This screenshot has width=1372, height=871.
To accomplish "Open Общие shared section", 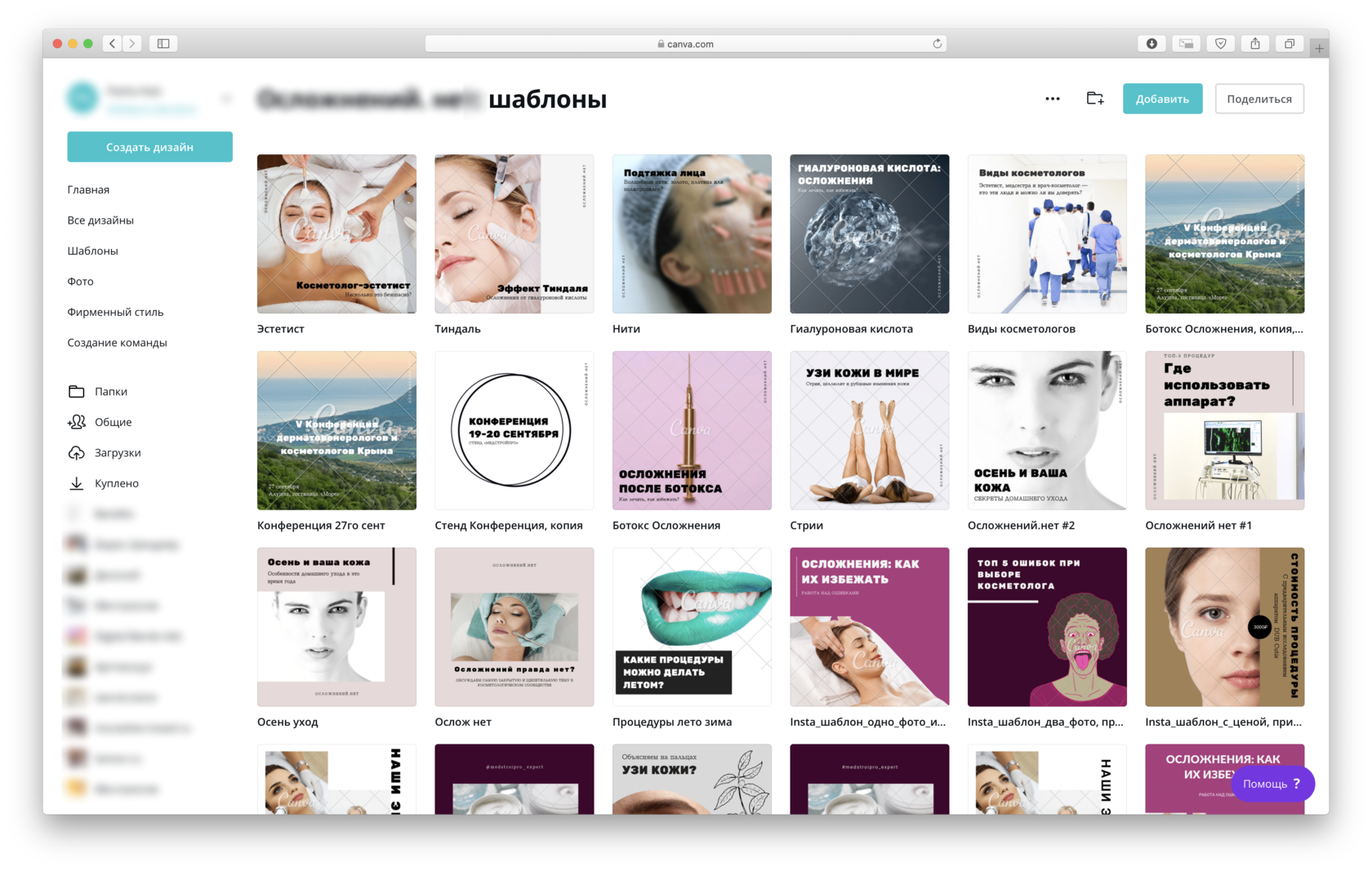I will [x=99, y=422].
